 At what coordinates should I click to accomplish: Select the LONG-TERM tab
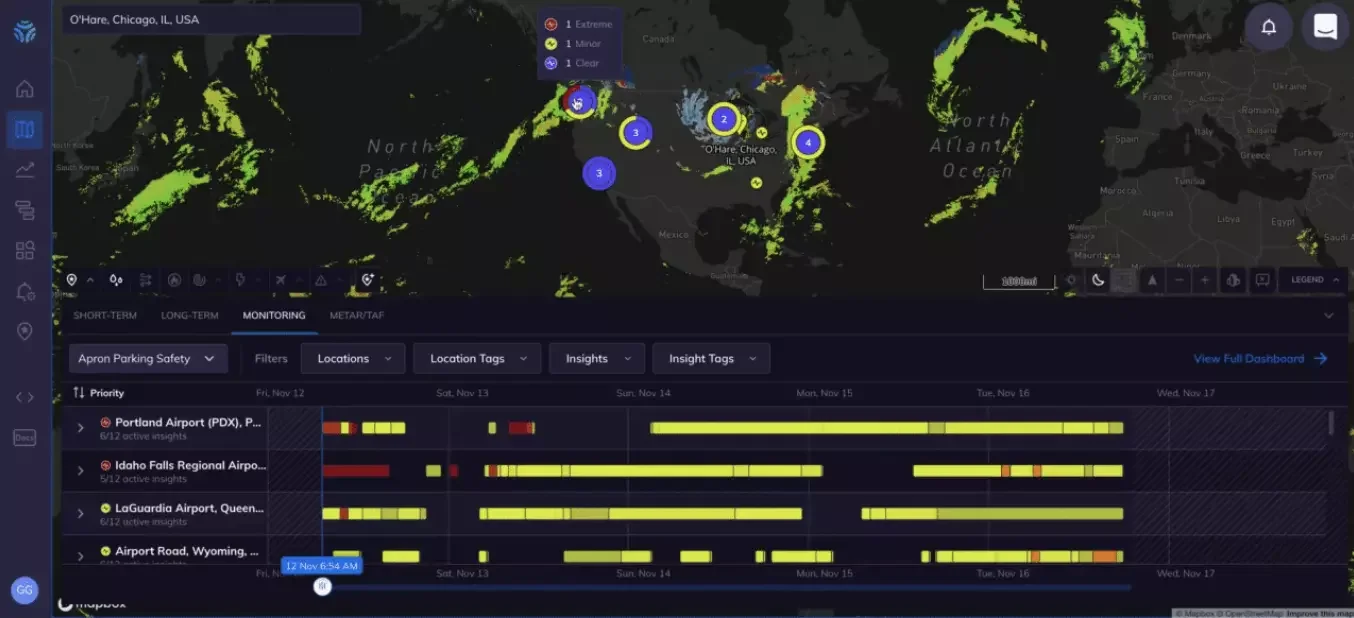coord(189,315)
